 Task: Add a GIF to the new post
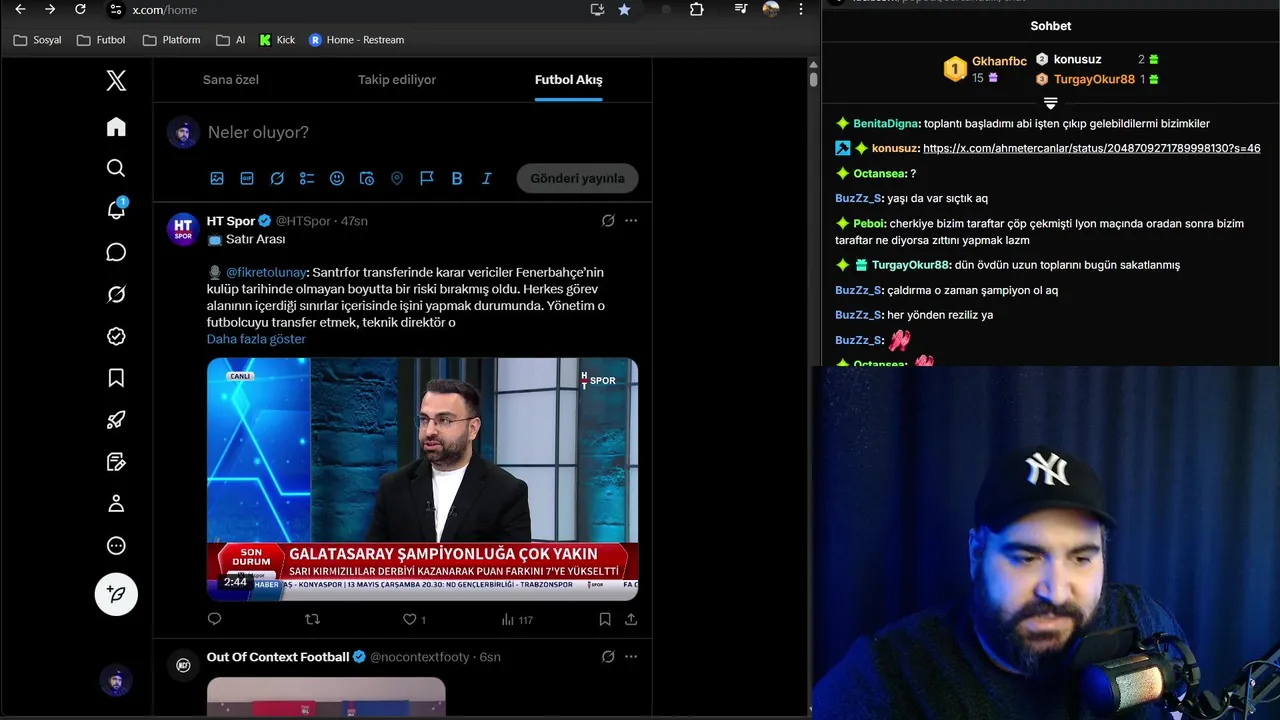[x=247, y=178]
